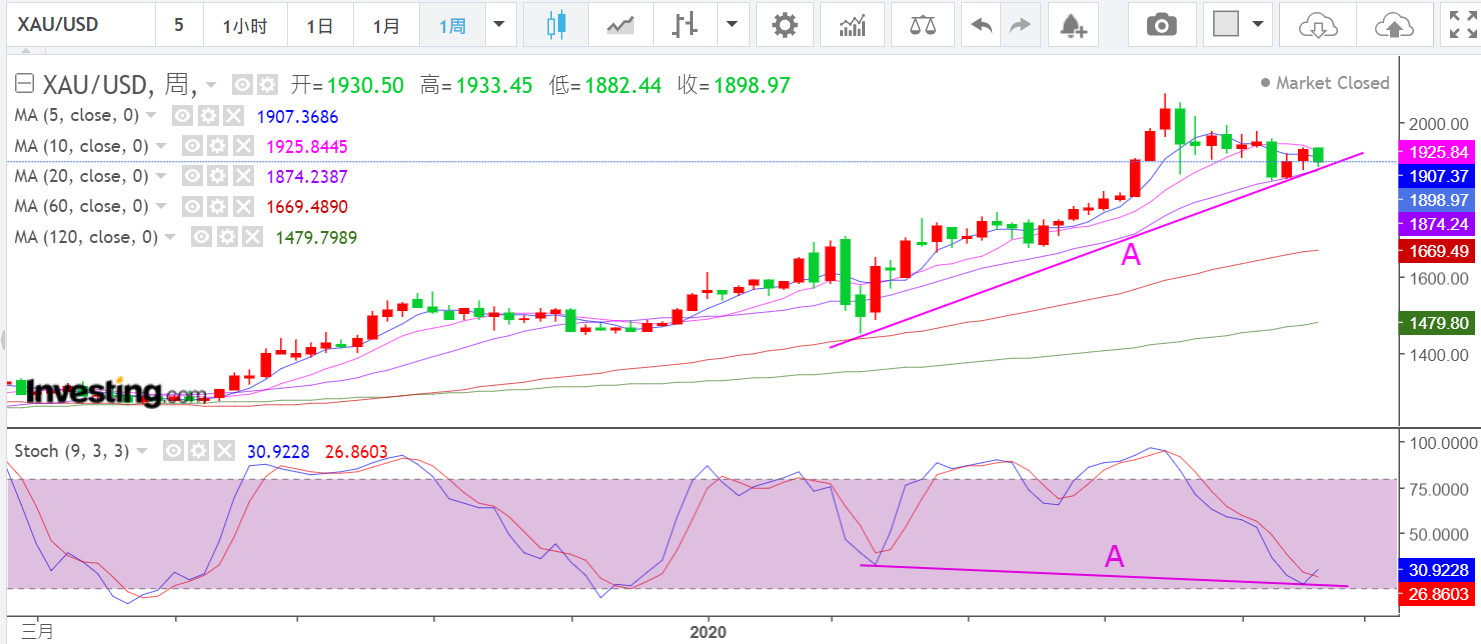Switch to the area chart style
The width and height of the screenshot is (1481, 644).
(x=621, y=25)
